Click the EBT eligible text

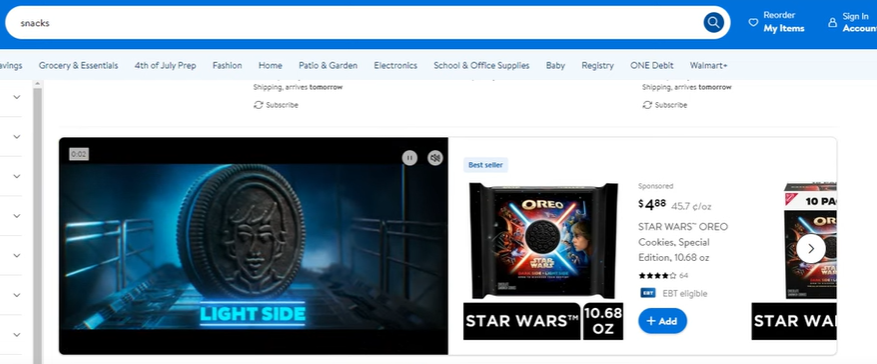coord(685,294)
